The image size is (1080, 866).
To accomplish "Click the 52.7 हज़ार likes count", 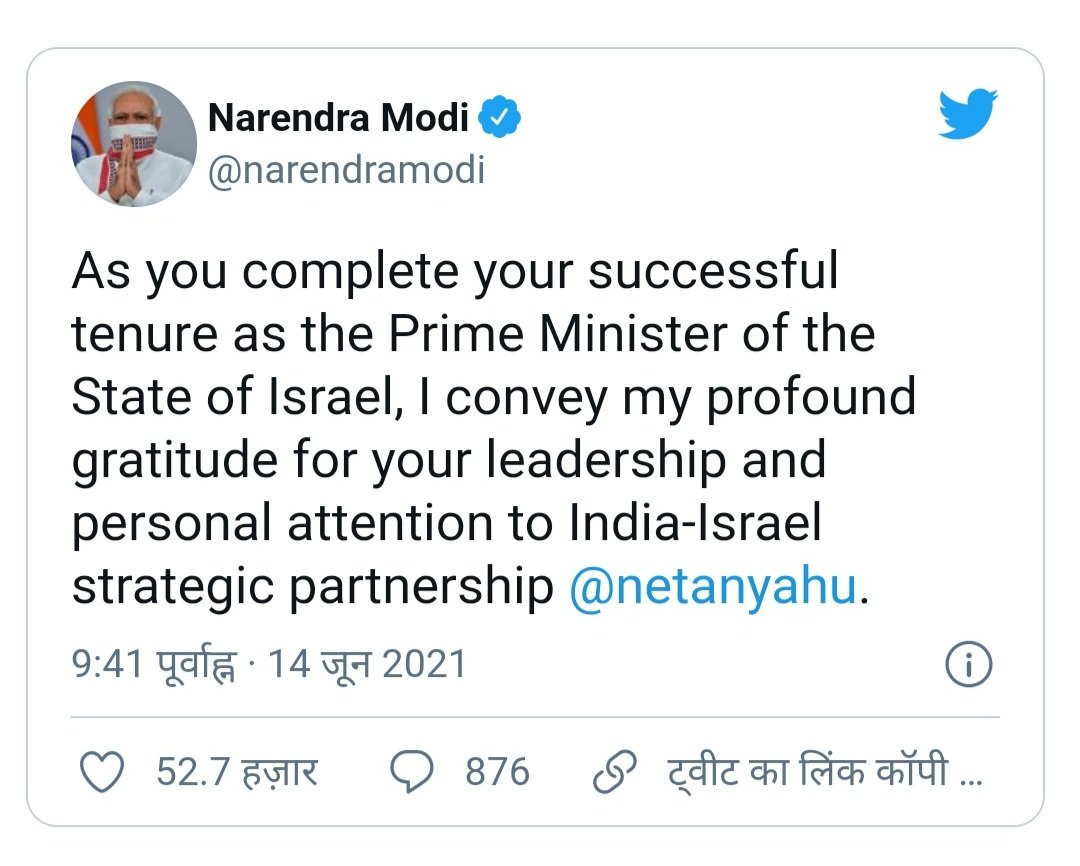I will pyautogui.click(x=237, y=772).
